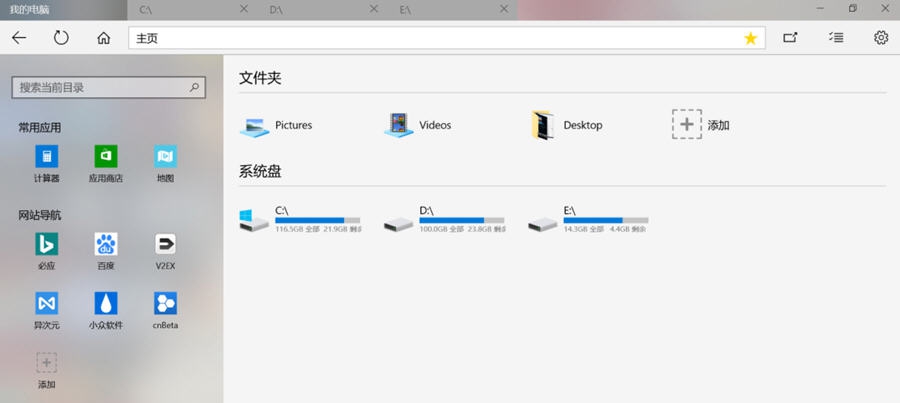
Task: Click the C:\ drive usage bar
Action: 317,220
